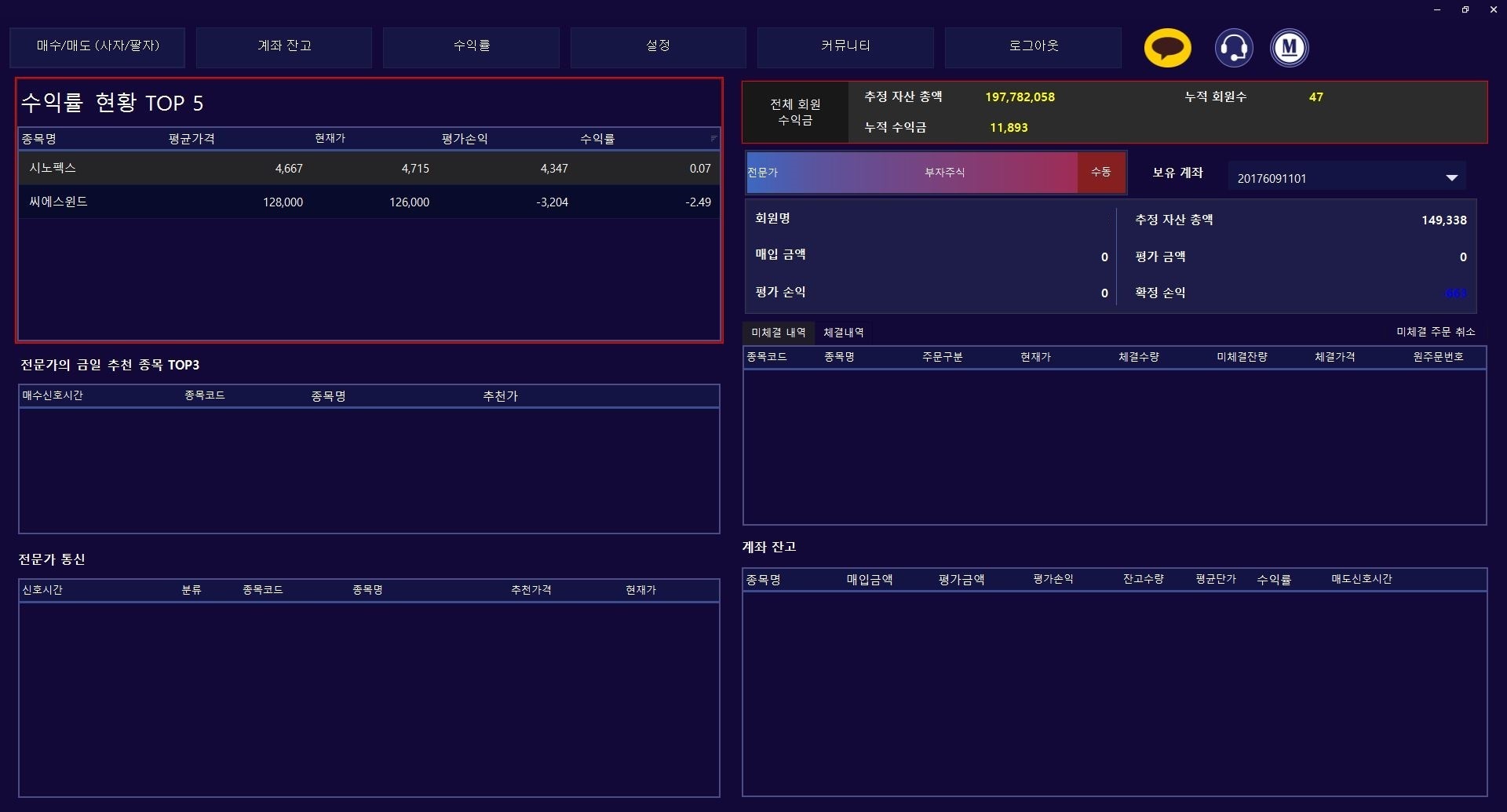
Task: Open the yellow KakaoTalk chat icon
Action: 1167,48
